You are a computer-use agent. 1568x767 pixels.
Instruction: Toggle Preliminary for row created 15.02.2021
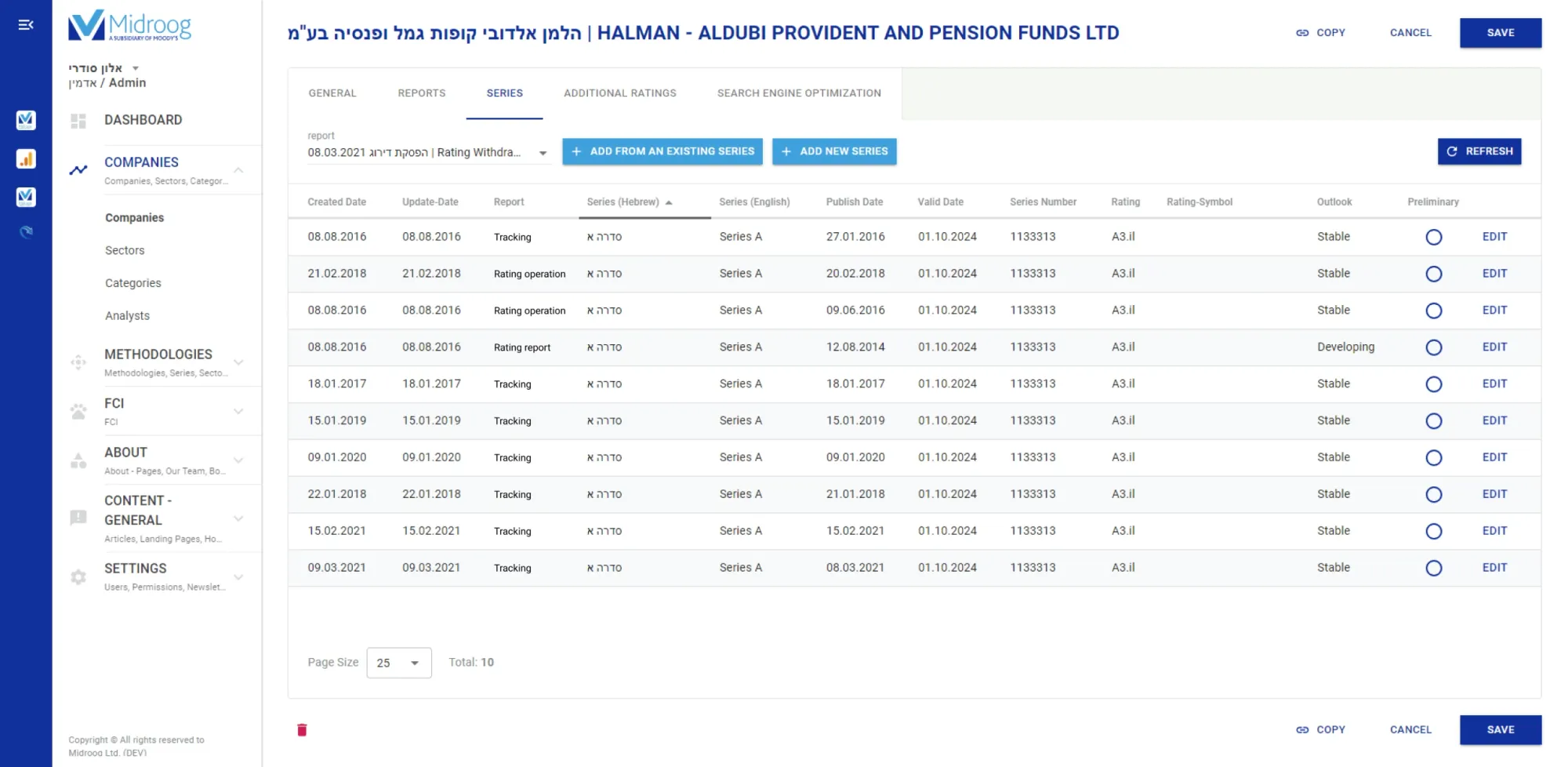pyautogui.click(x=1434, y=532)
